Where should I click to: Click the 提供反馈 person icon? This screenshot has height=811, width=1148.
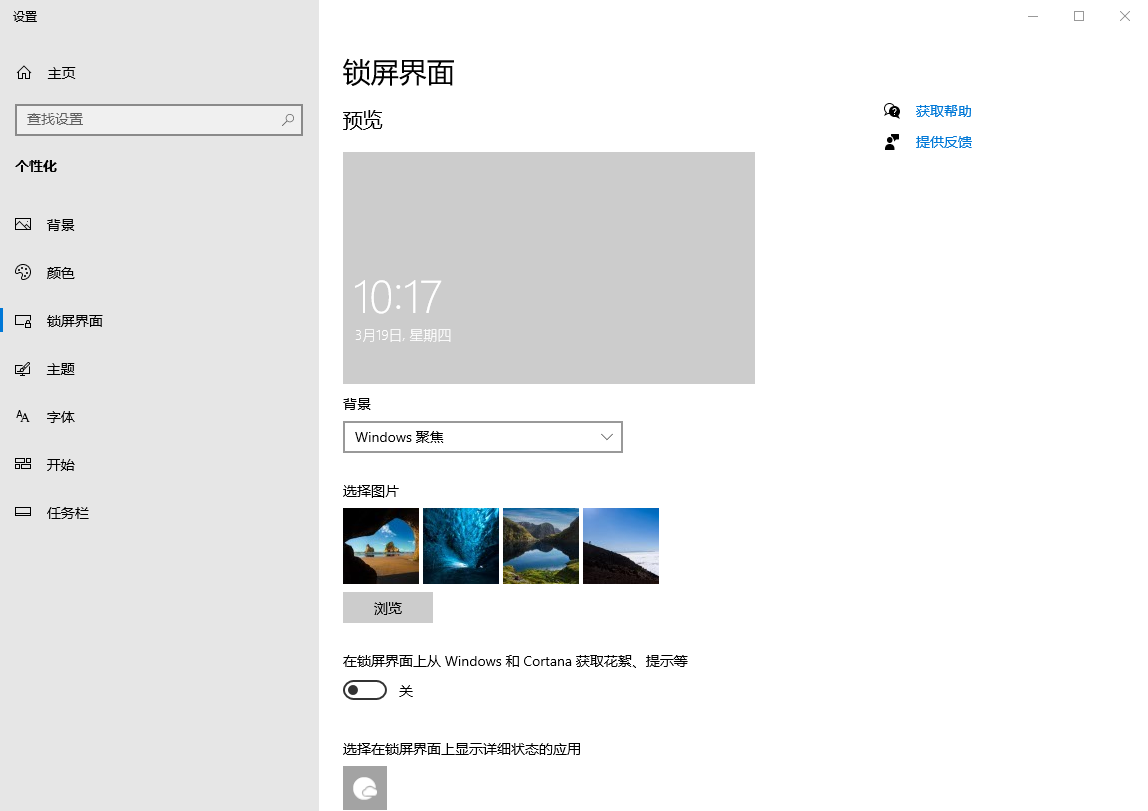coord(892,142)
